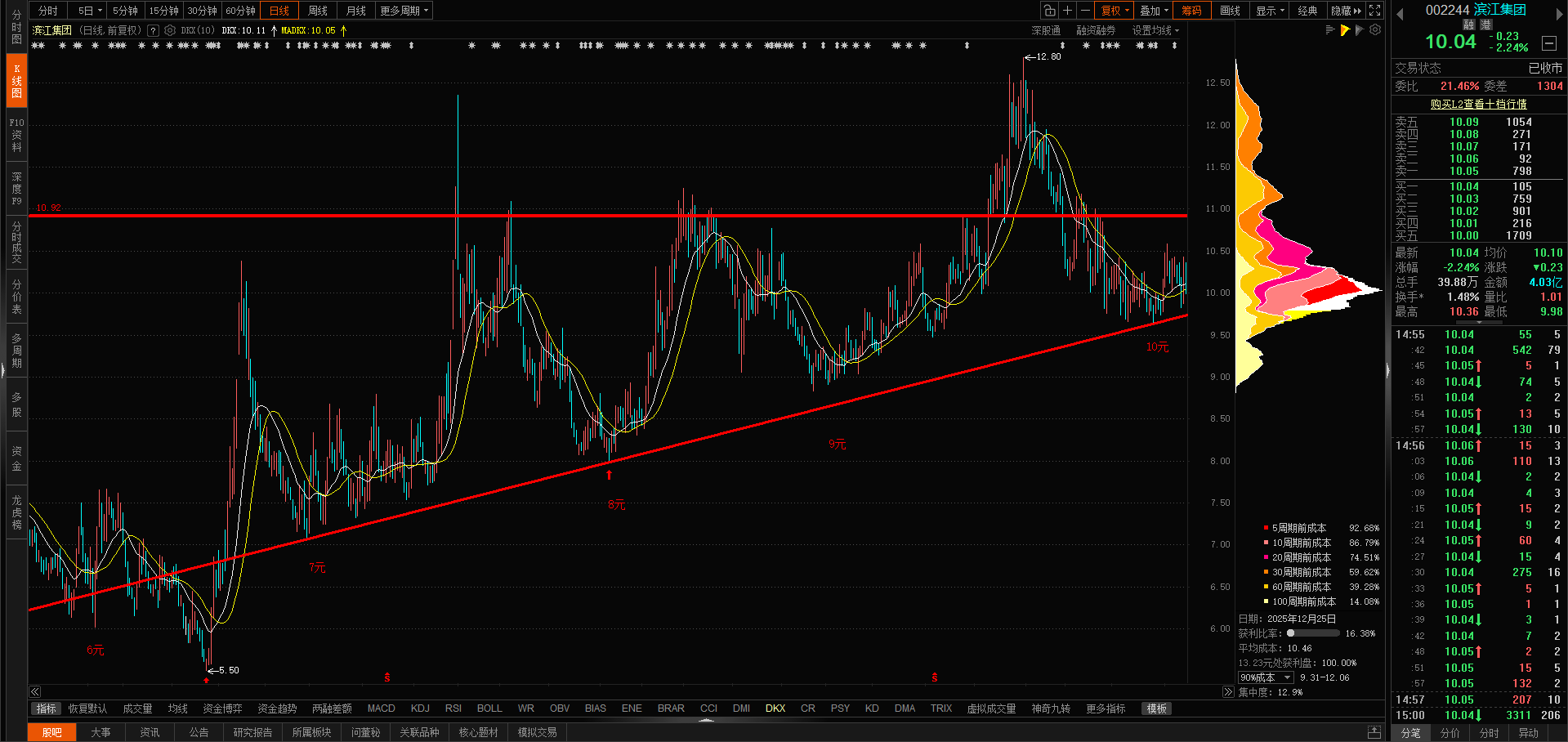Open 分价表 sidebar panel
The image size is (1568, 742).
click(x=17, y=297)
